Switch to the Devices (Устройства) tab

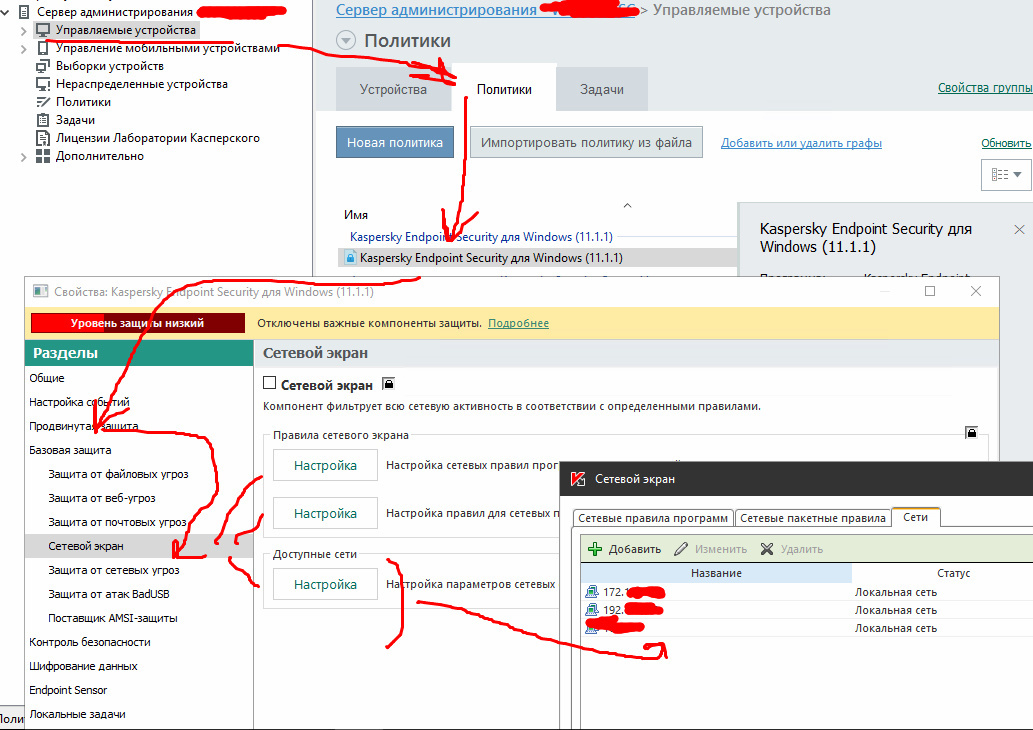point(393,89)
